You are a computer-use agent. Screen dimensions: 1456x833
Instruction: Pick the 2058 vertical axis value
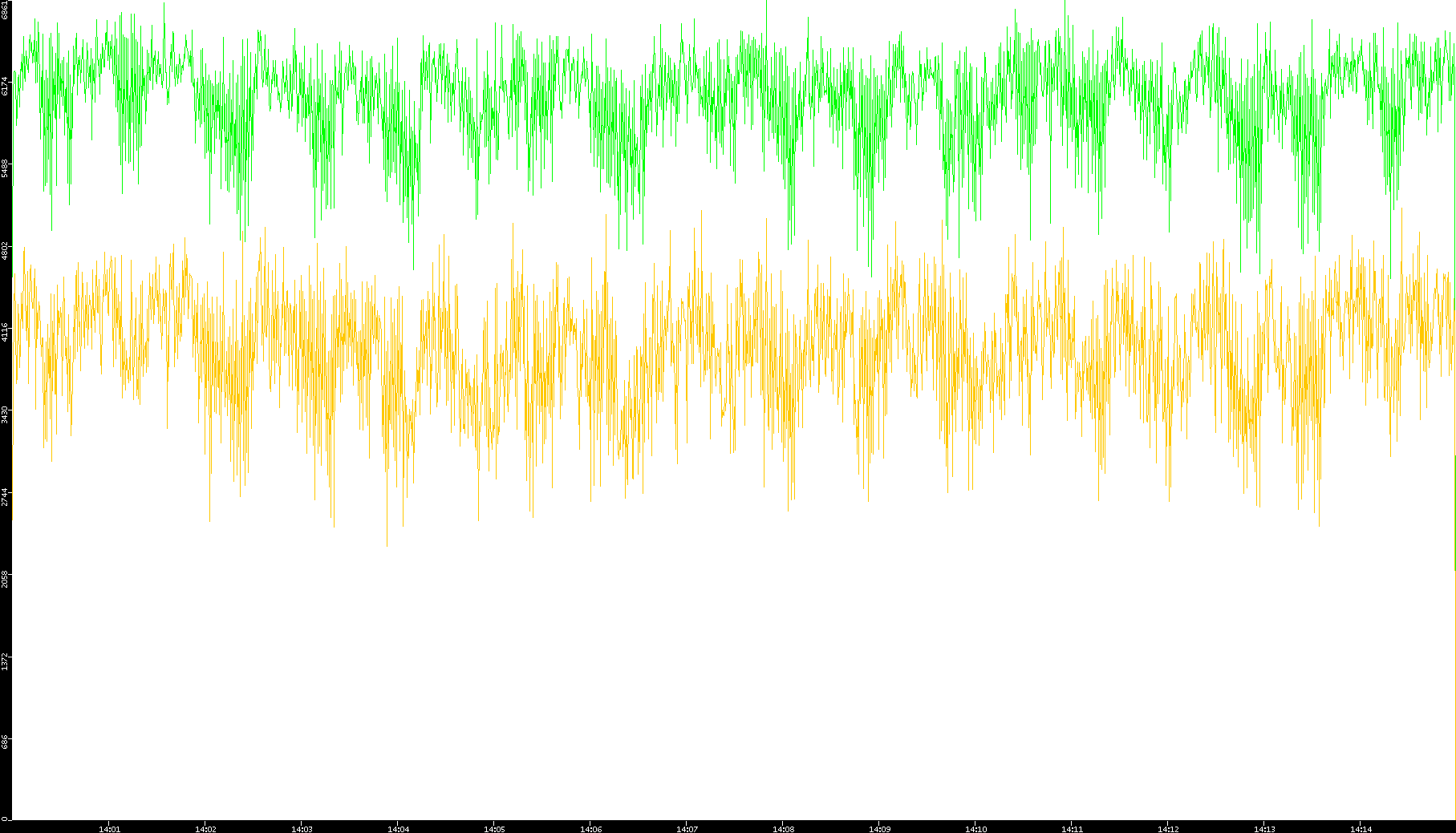click(x=6, y=579)
